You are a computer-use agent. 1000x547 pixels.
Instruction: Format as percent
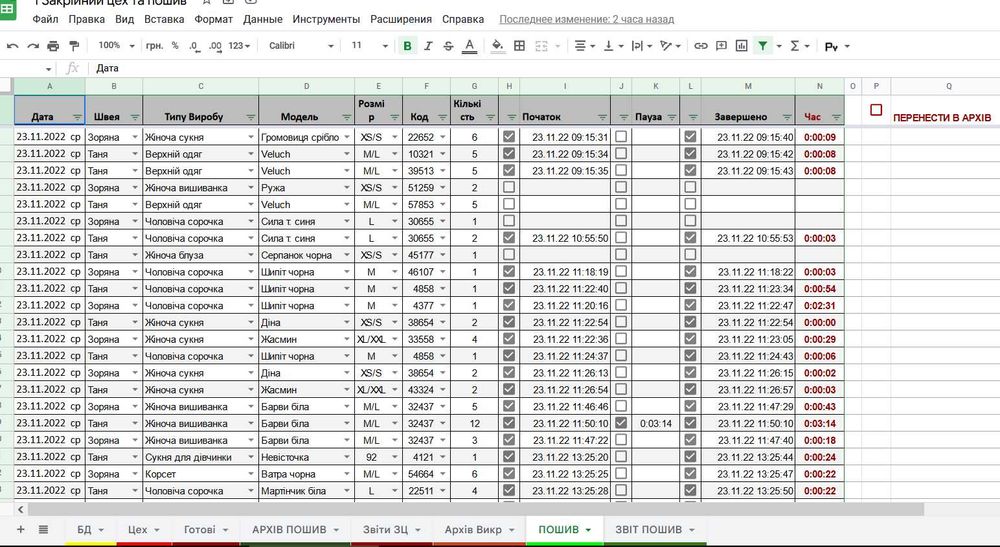175,46
